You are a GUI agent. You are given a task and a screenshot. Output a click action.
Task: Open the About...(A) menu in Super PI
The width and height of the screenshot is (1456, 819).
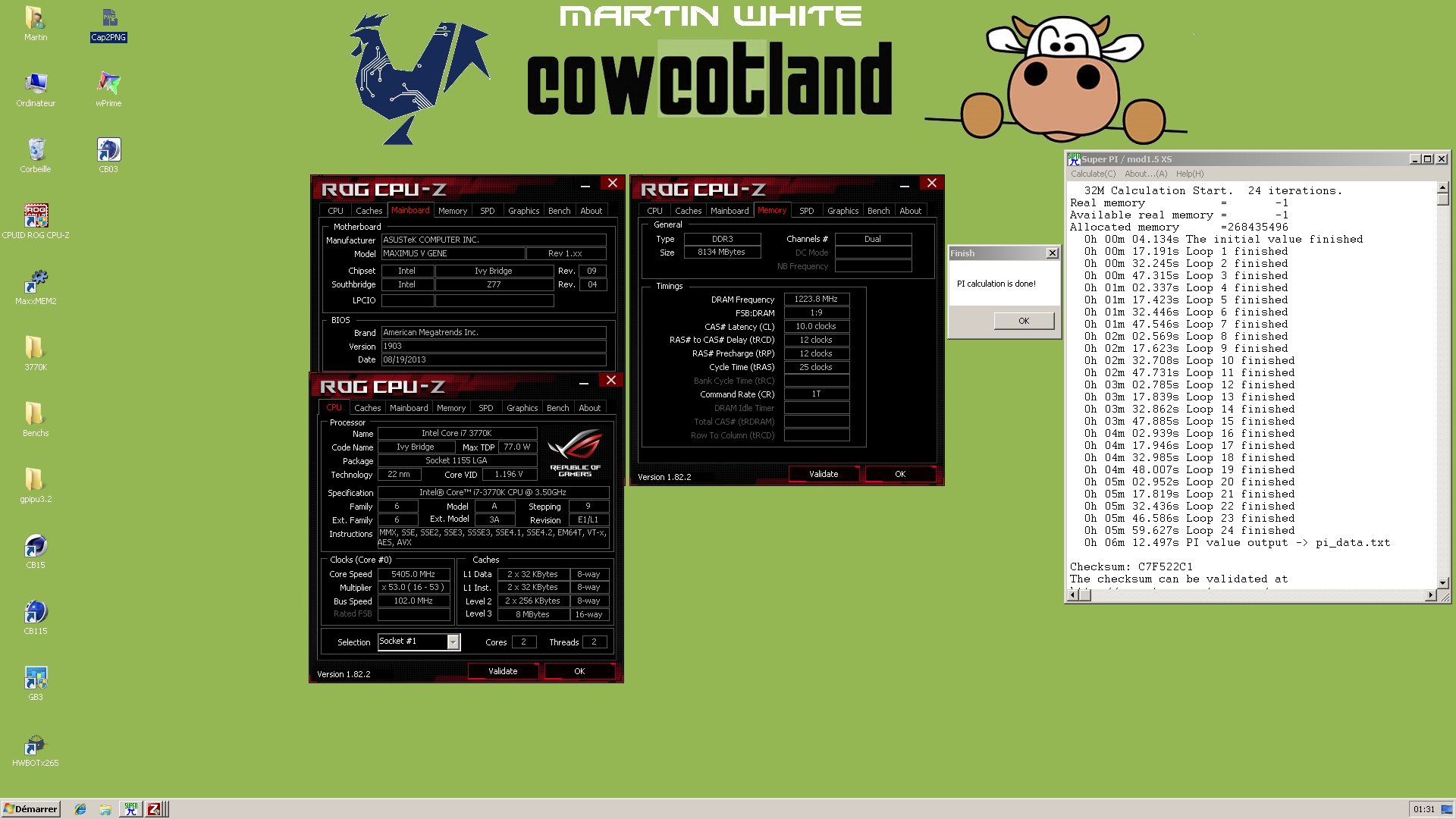point(1146,174)
